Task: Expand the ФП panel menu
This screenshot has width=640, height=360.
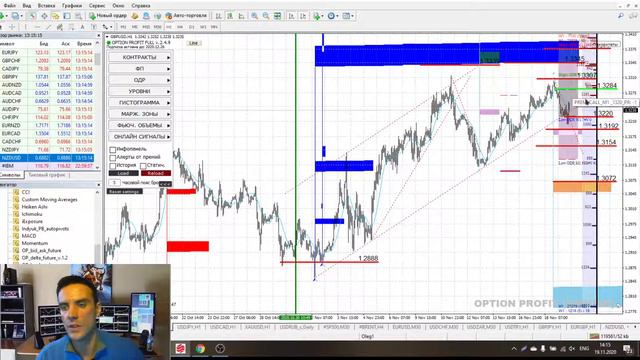Action: [x=140, y=69]
